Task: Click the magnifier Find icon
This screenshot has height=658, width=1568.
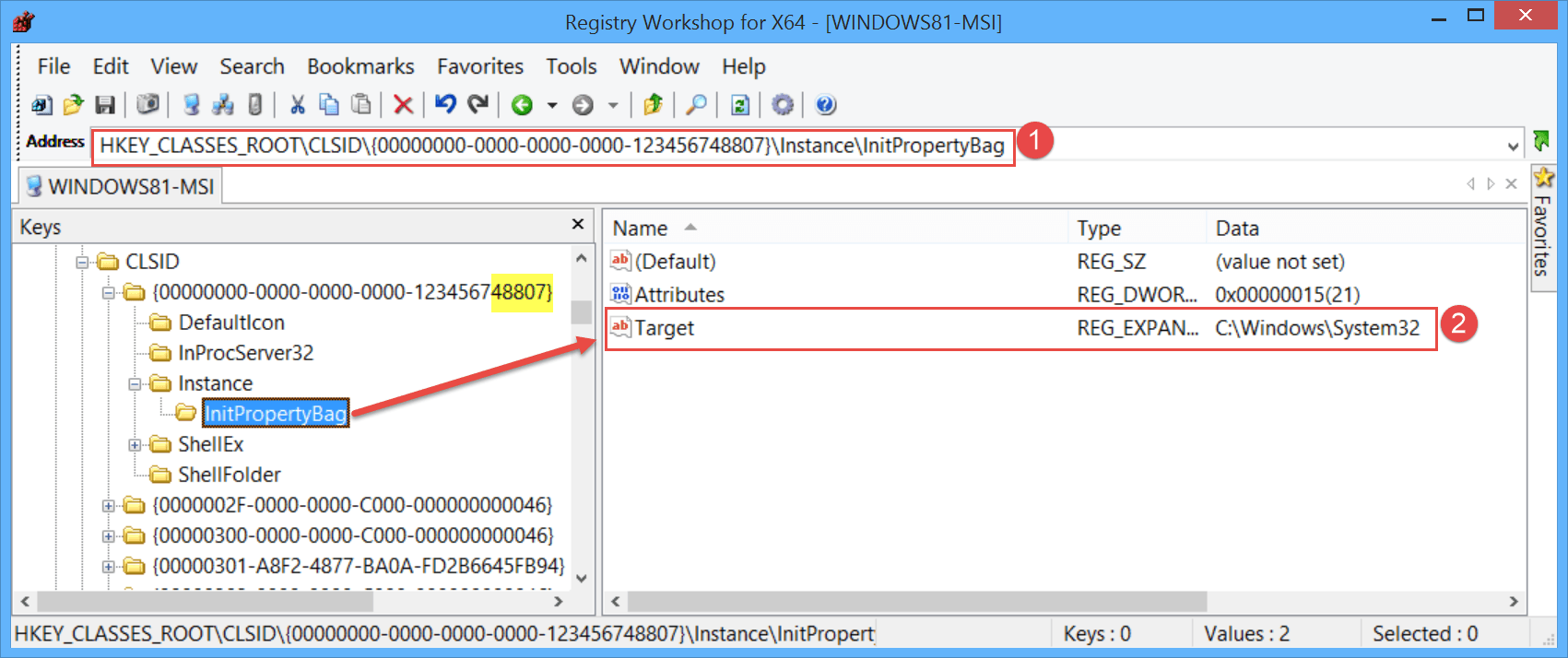Action: click(x=697, y=105)
